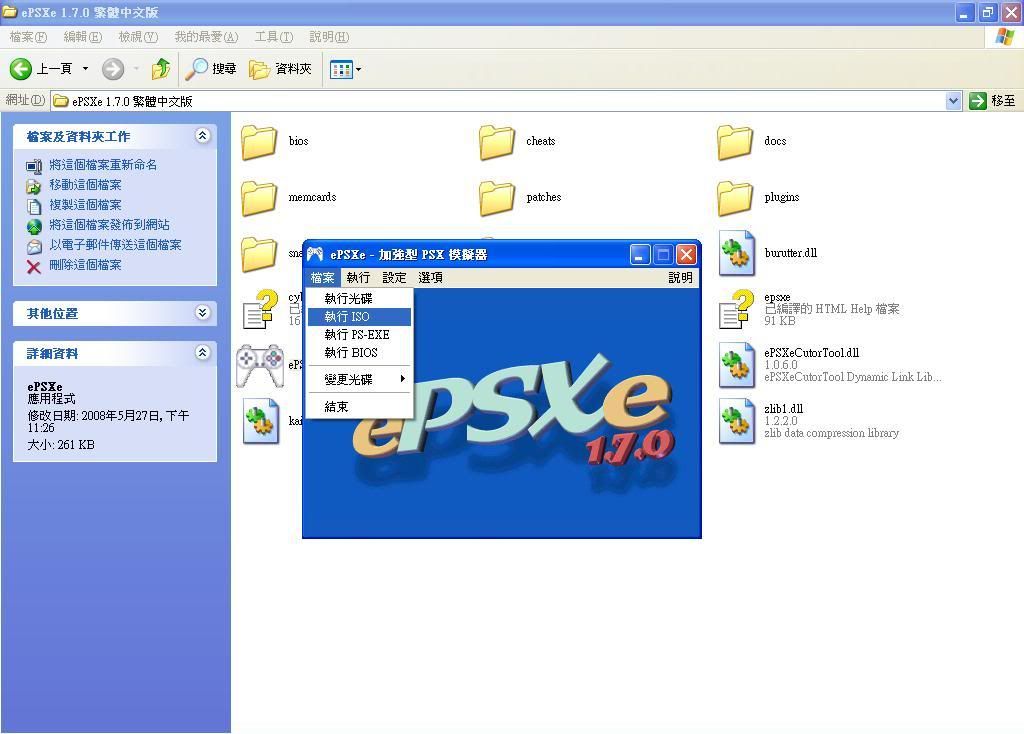Click the globe publish-to-web icon in sidebar
The width and height of the screenshot is (1024, 734).
point(34,227)
